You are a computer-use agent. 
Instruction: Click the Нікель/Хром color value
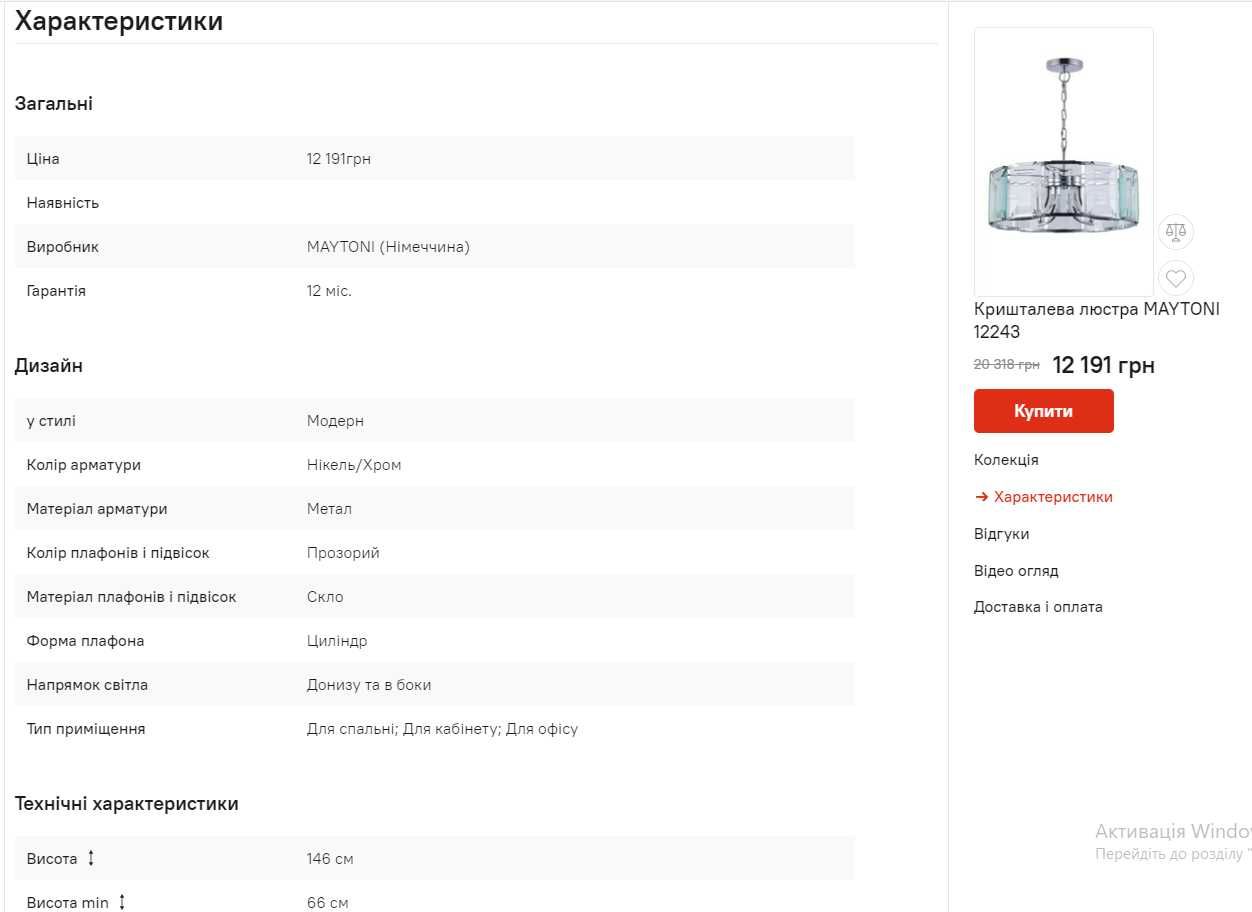[354, 465]
